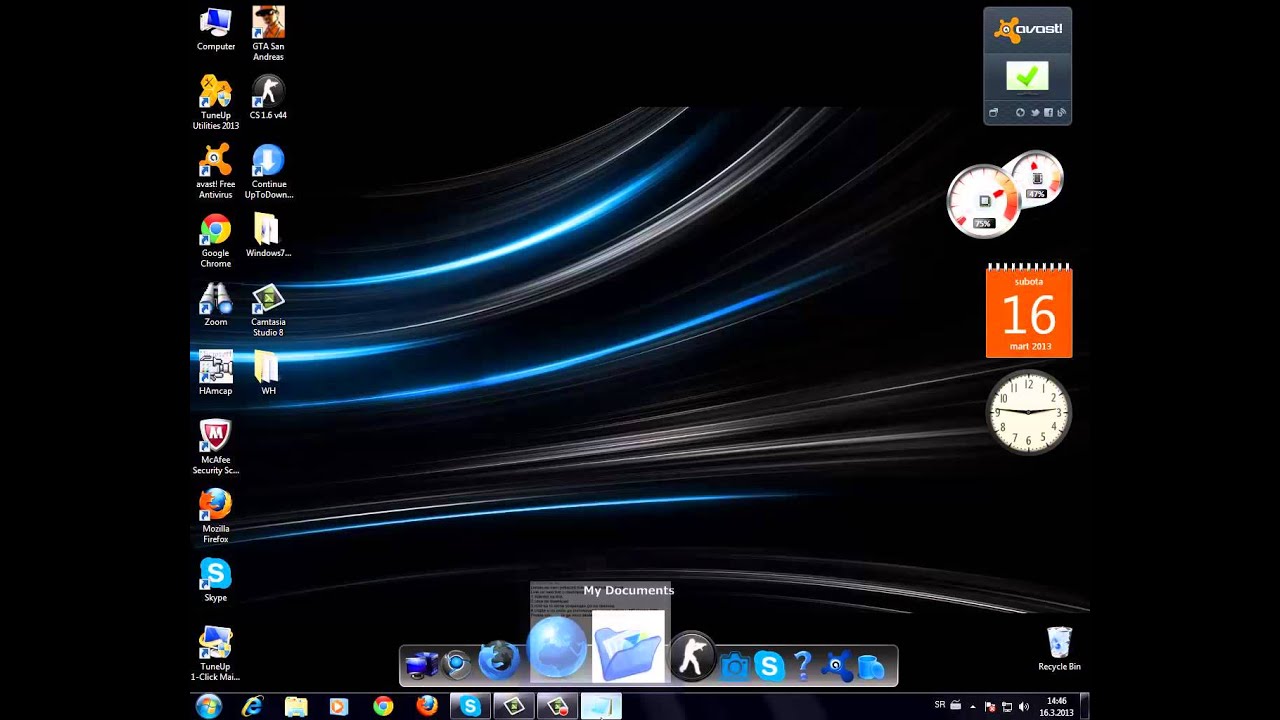Launch CS 1.6 v44 desktop shortcut
Viewport: 1280px width, 720px height.
pyautogui.click(x=268, y=98)
